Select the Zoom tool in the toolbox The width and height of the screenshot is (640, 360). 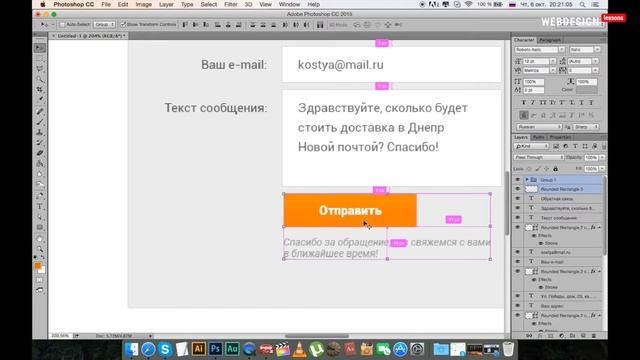coord(40,249)
